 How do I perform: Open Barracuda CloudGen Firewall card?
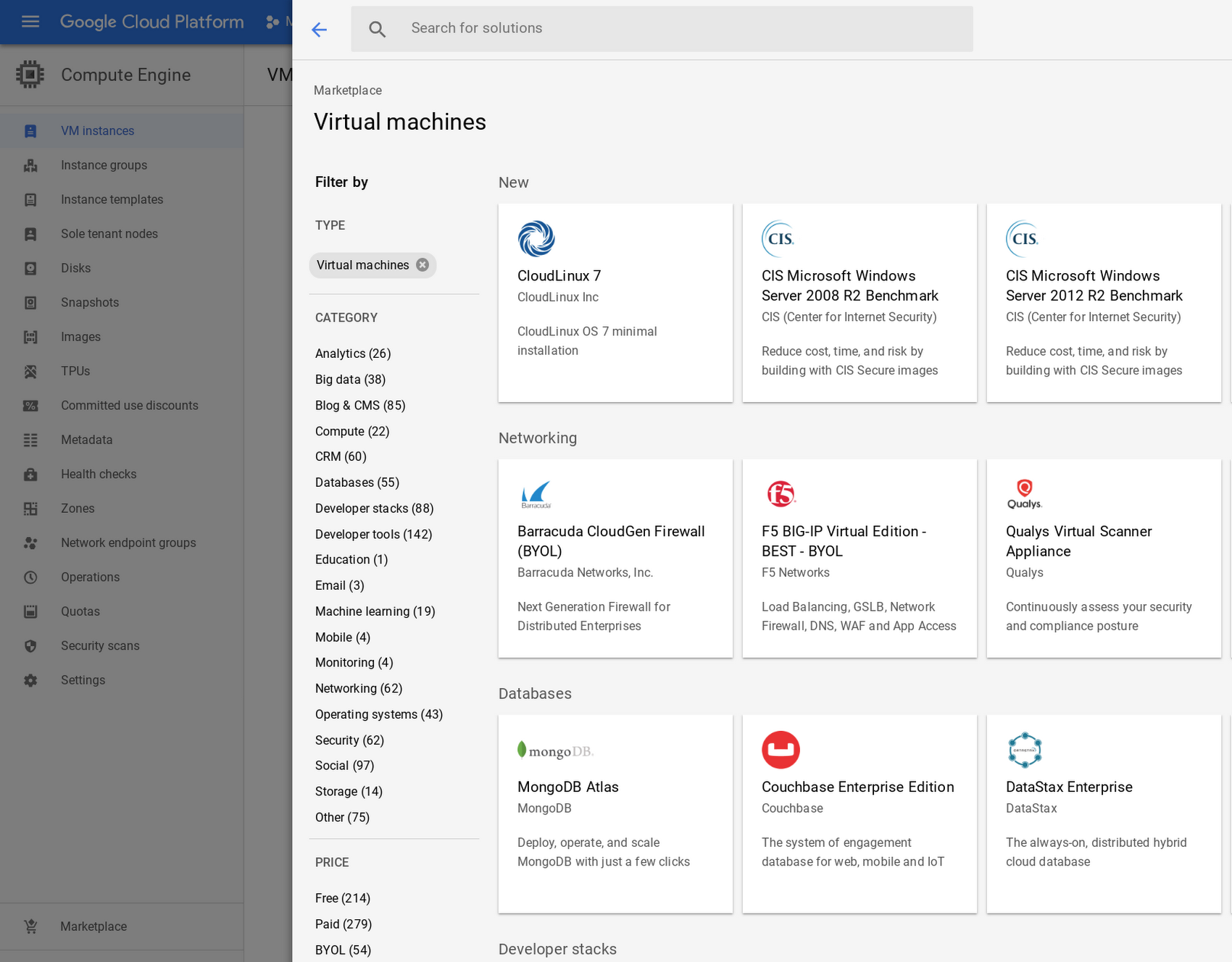(615, 559)
